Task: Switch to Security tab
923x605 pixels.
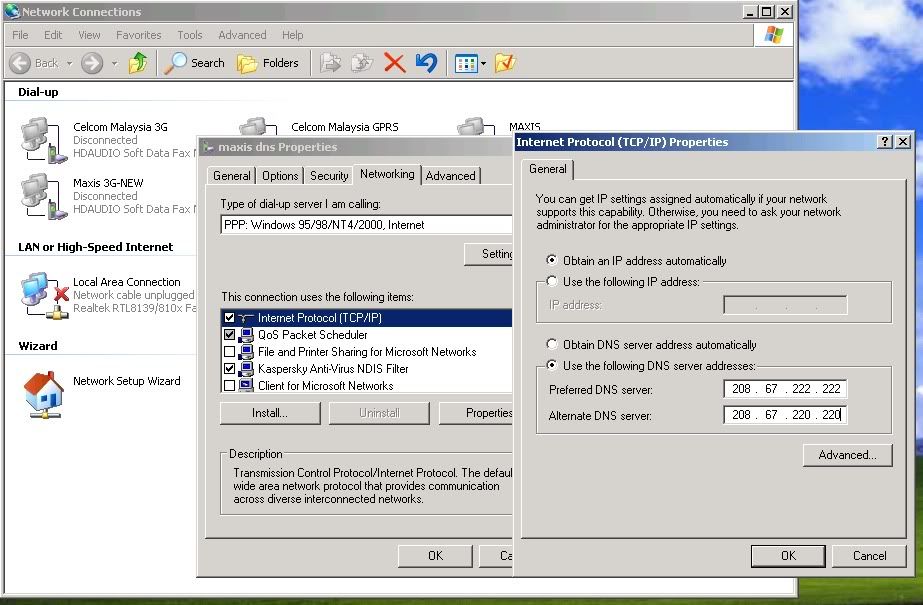Action: pos(329,175)
